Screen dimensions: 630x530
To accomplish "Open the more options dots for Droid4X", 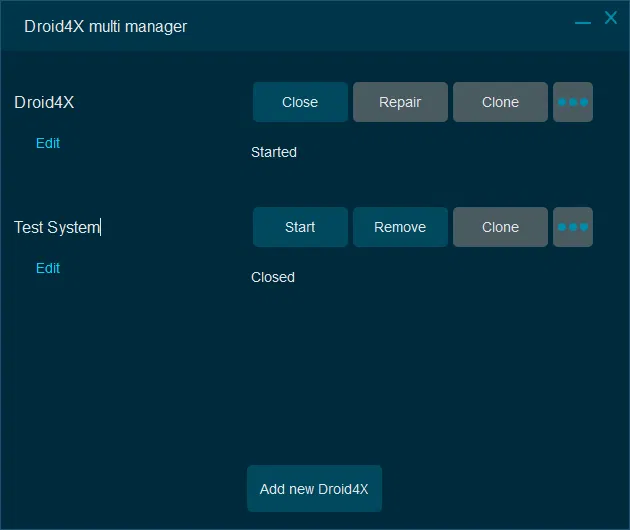I will [573, 102].
